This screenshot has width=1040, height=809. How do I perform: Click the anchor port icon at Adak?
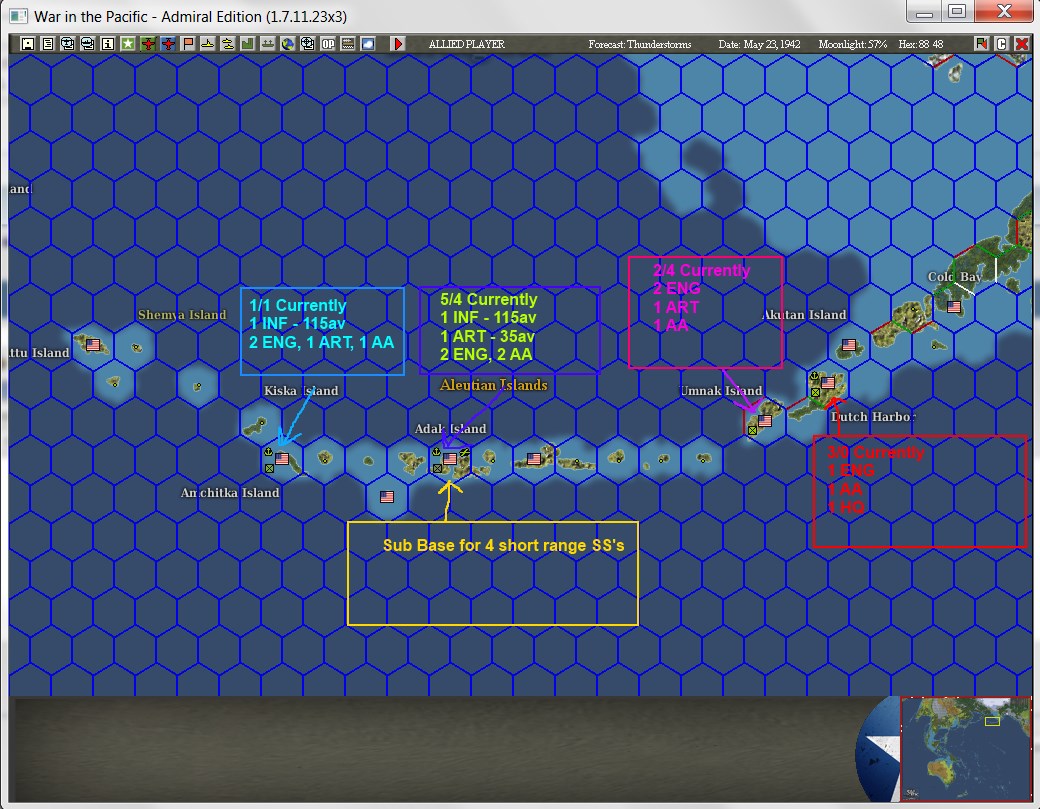click(436, 452)
